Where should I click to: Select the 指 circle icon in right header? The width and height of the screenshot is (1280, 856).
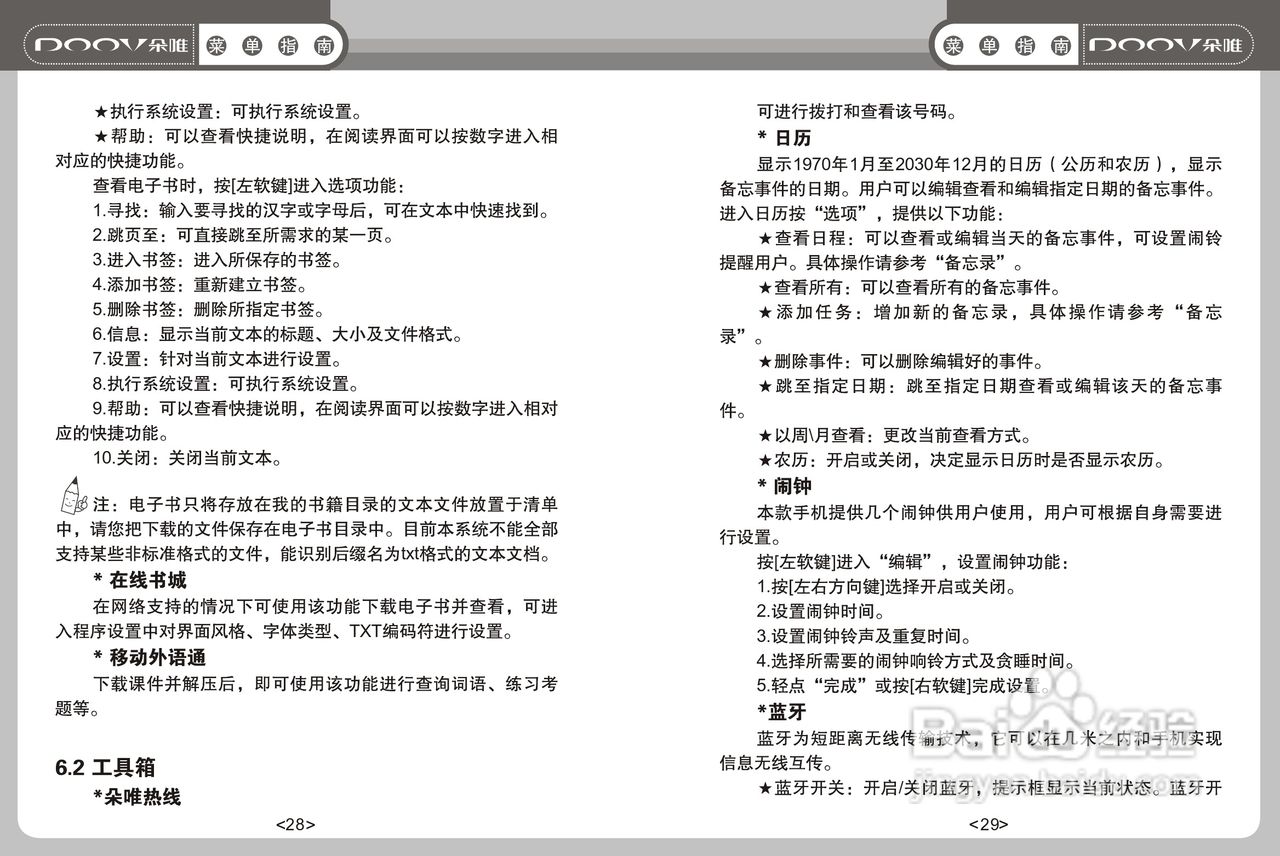click(1023, 44)
